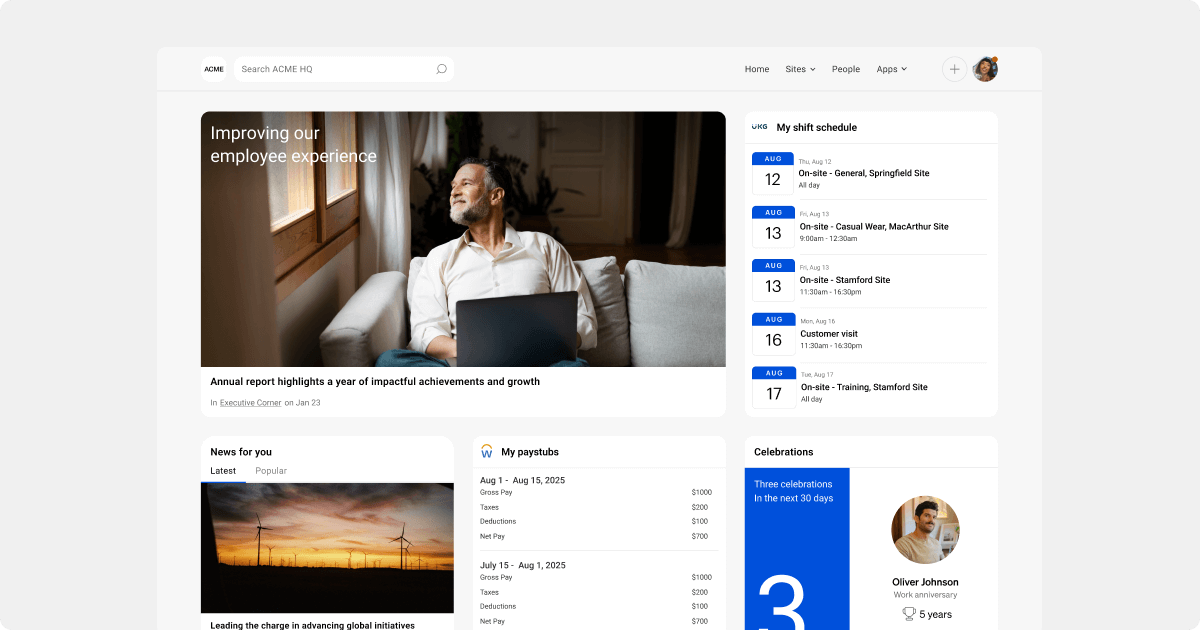
Task: Click the Aug 12 calendar date icon
Action: tap(772, 174)
